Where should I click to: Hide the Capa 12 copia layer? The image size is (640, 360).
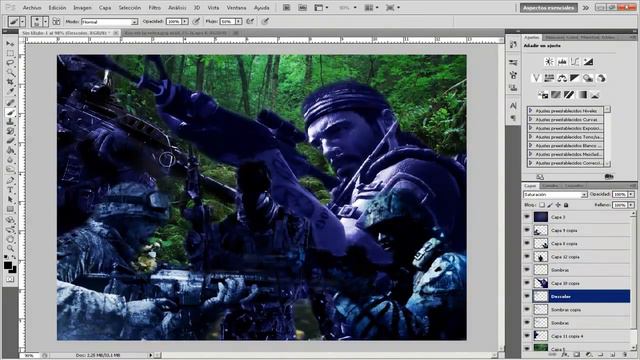tap(527, 257)
